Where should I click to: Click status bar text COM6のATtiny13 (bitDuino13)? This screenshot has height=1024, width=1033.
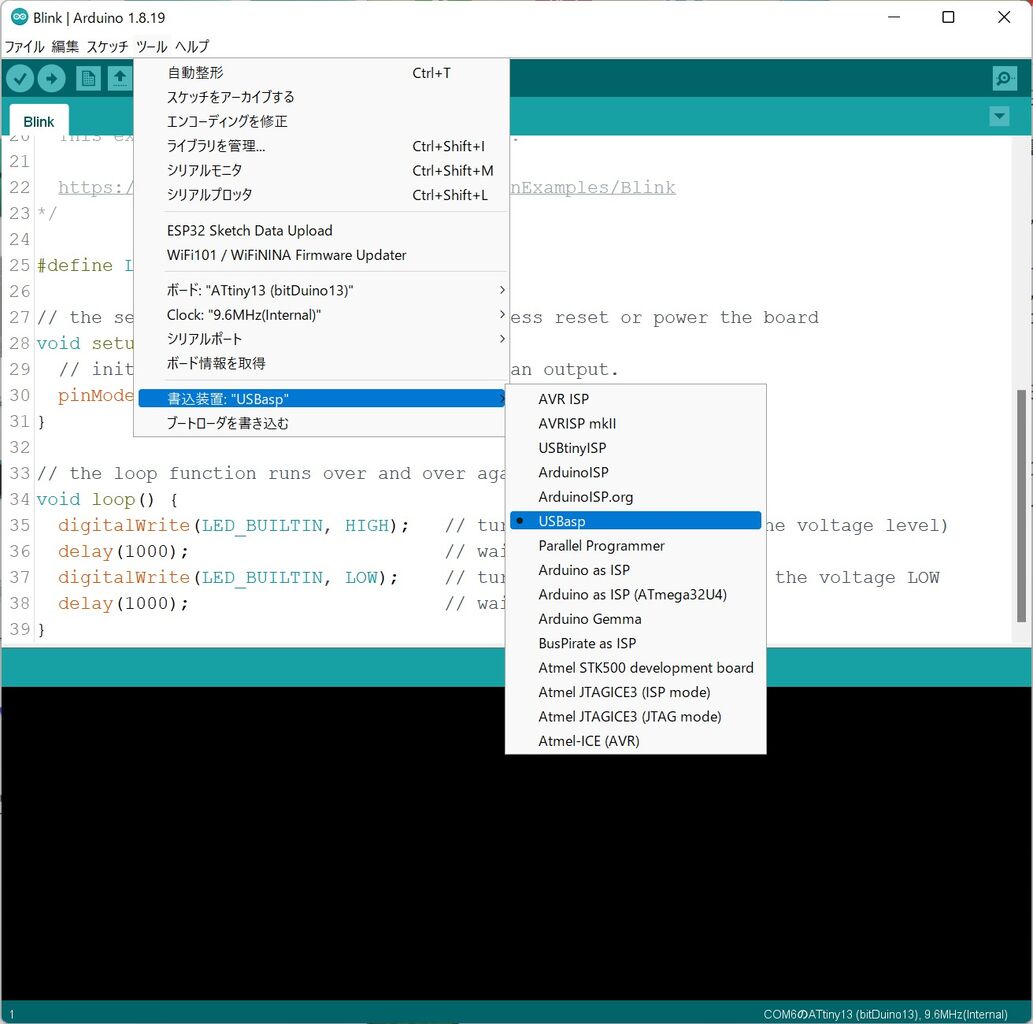click(x=840, y=1014)
